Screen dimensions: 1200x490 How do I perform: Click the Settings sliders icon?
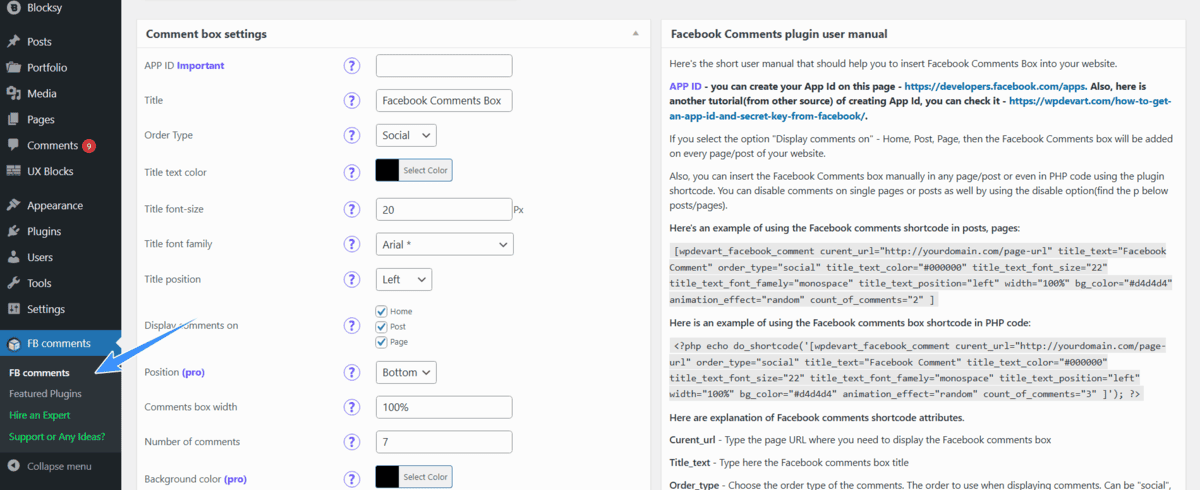click(x=13, y=310)
